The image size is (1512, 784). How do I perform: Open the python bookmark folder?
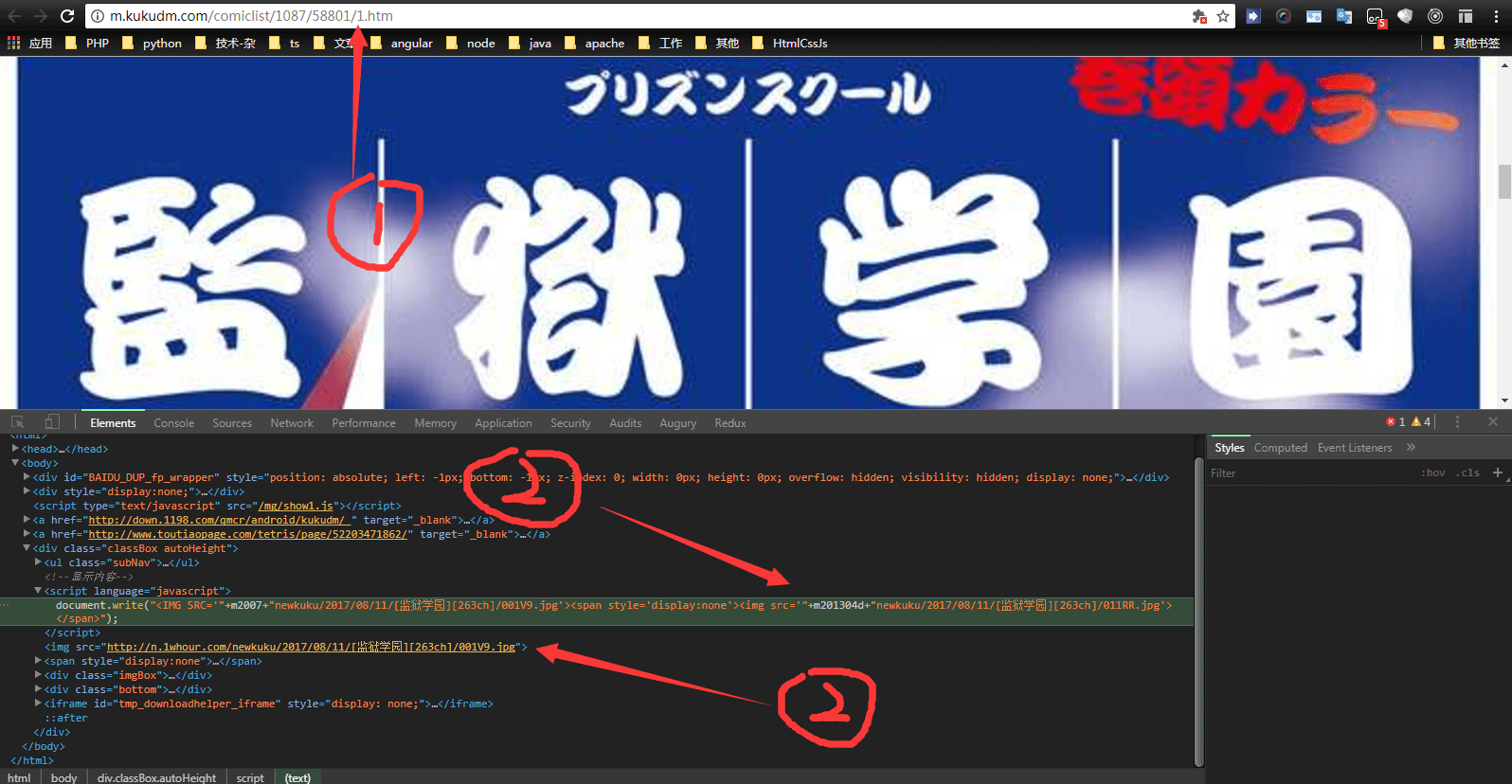(x=152, y=43)
